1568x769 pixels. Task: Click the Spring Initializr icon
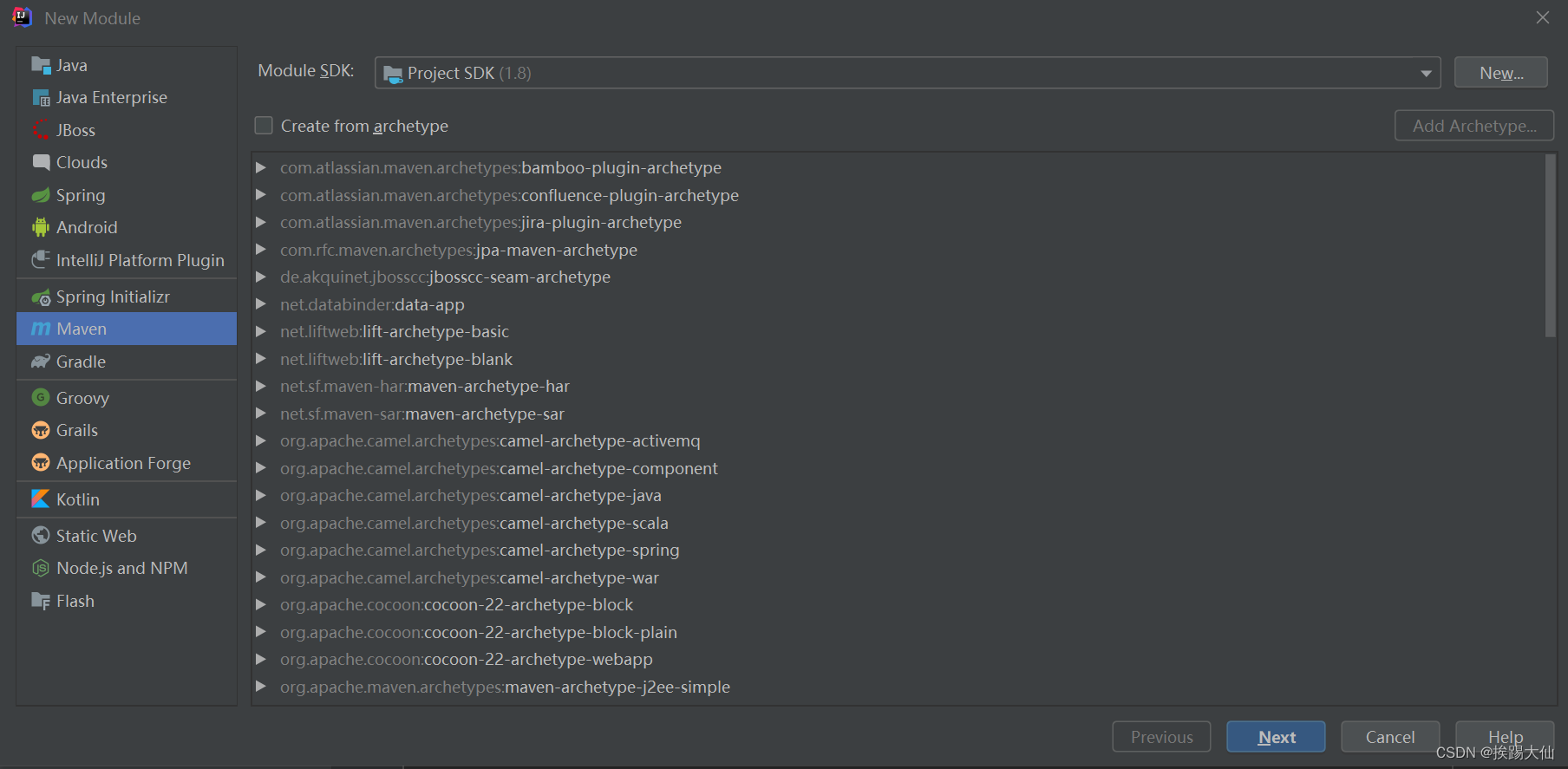[41, 297]
